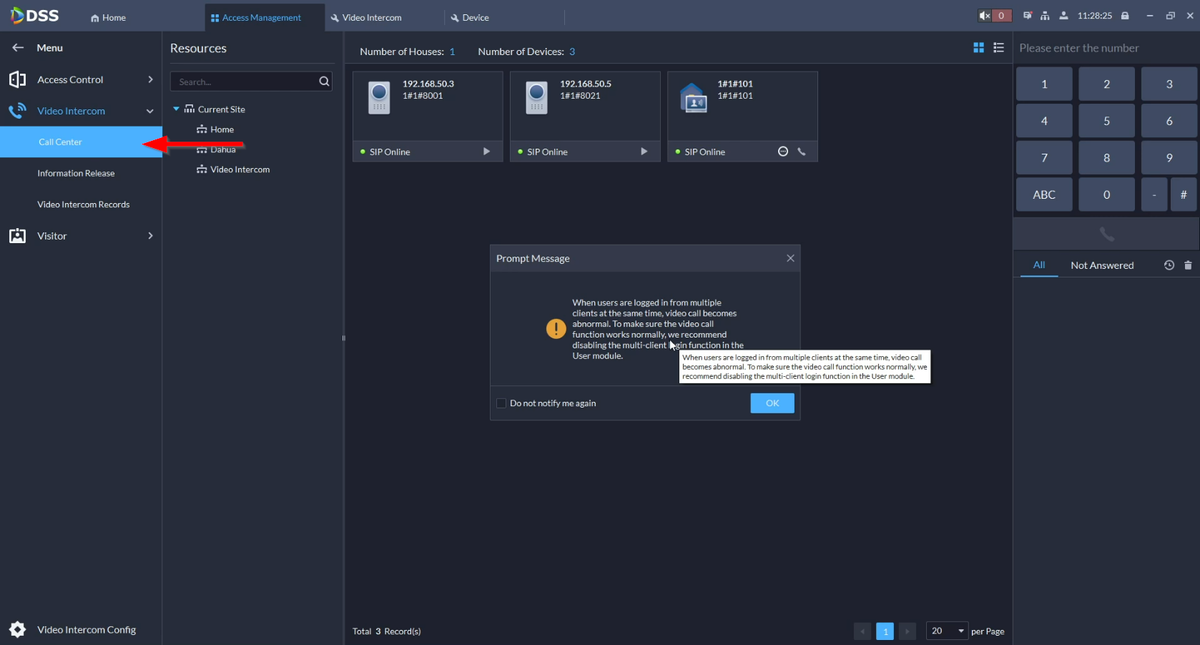Screen dimensions: 1200x645
Task: Open call history clock icon
Action: click(x=1169, y=265)
